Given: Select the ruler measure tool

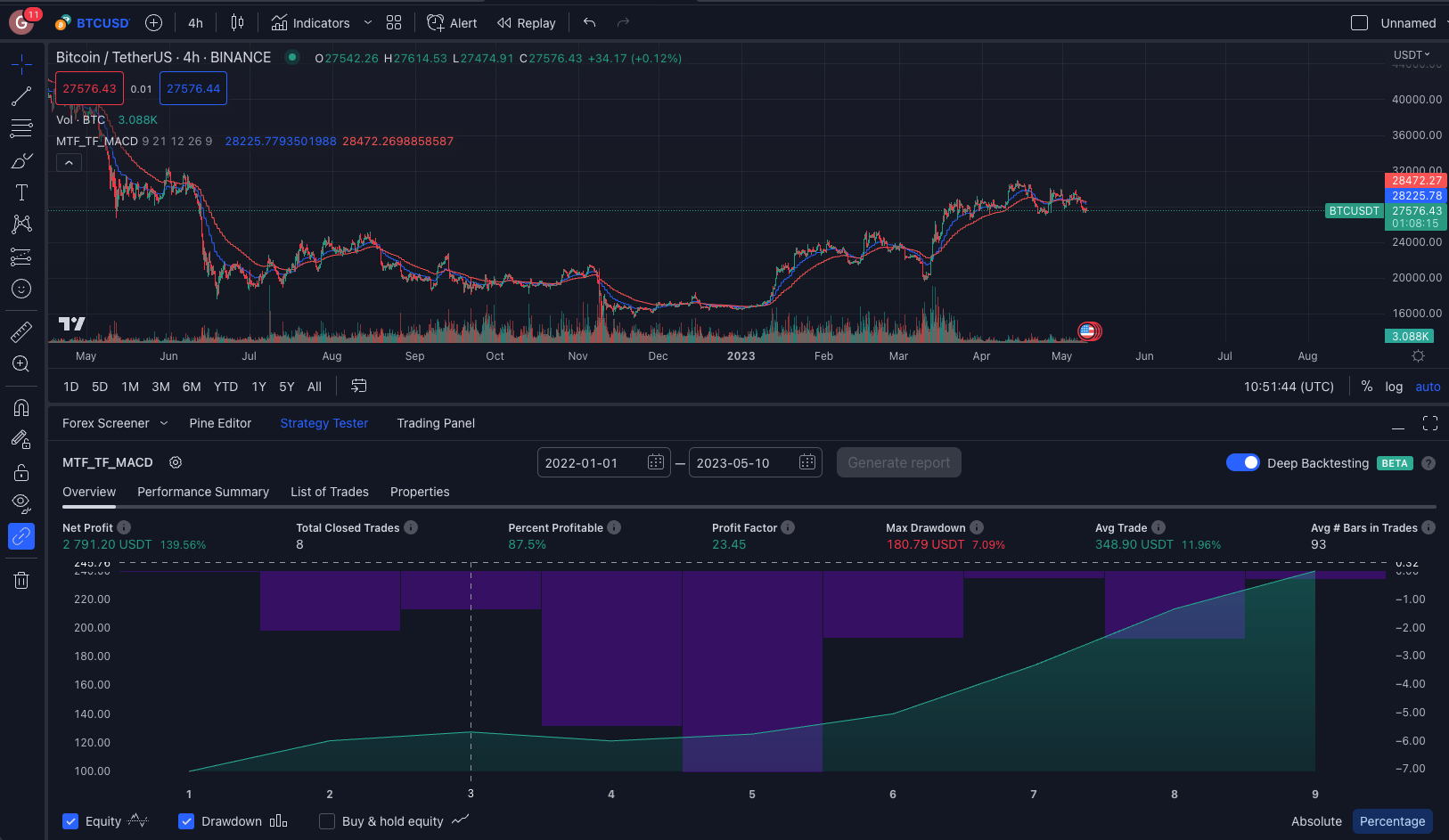Looking at the screenshot, I should [21, 331].
